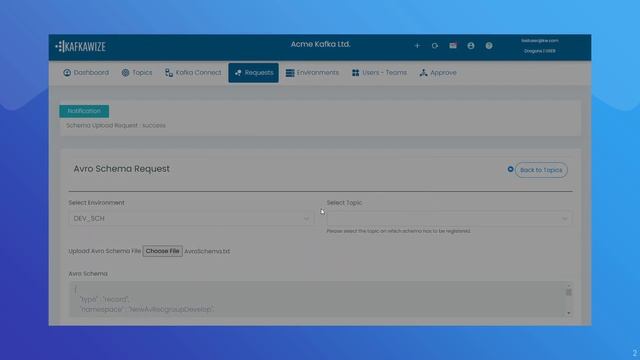The height and width of the screenshot is (360, 640).
Task: Click the help question mark icon
Action: [489, 46]
